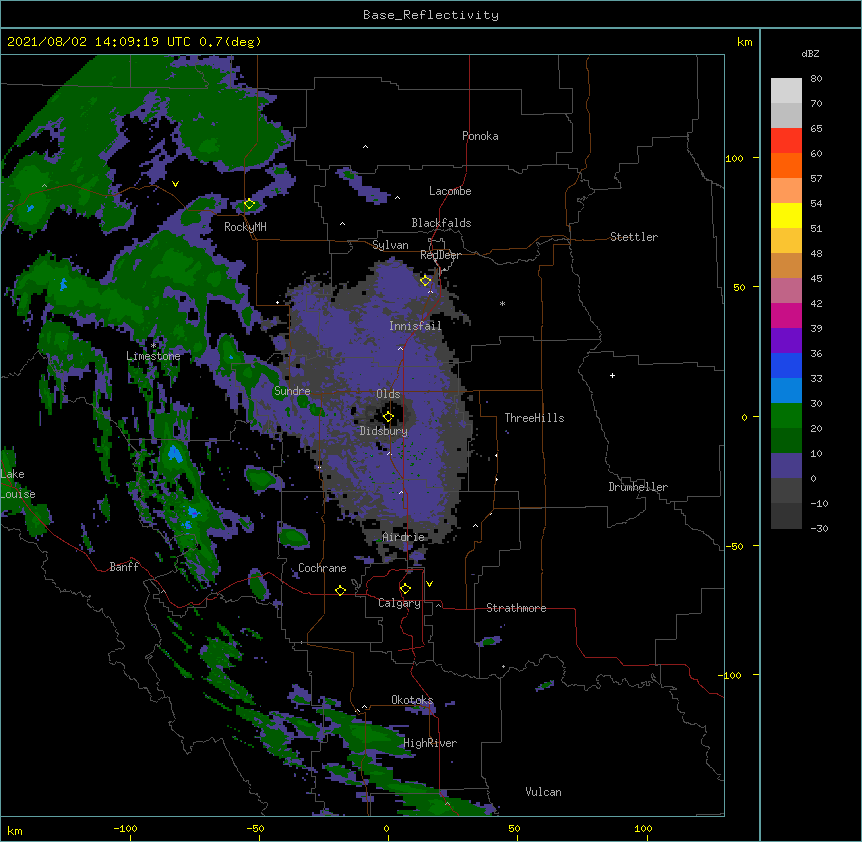Click the Innisfail city label
The height and width of the screenshot is (842, 862).
click(x=415, y=326)
